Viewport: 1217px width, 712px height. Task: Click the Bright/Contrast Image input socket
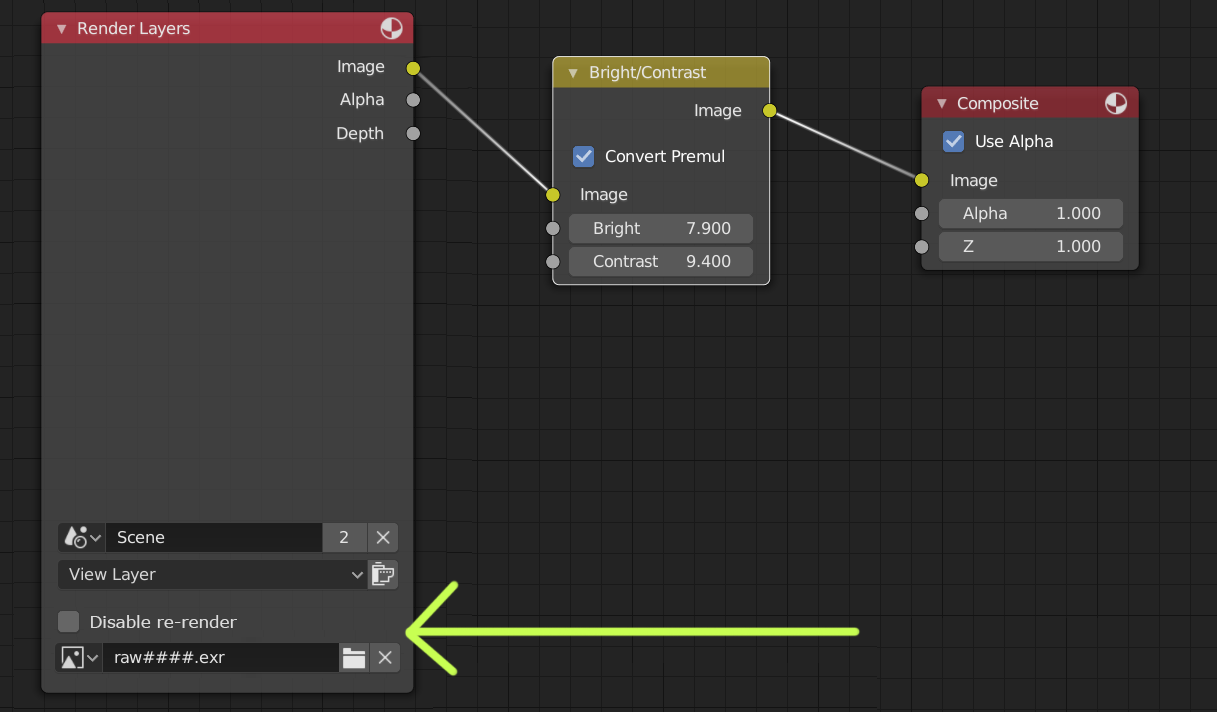[553, 195]
